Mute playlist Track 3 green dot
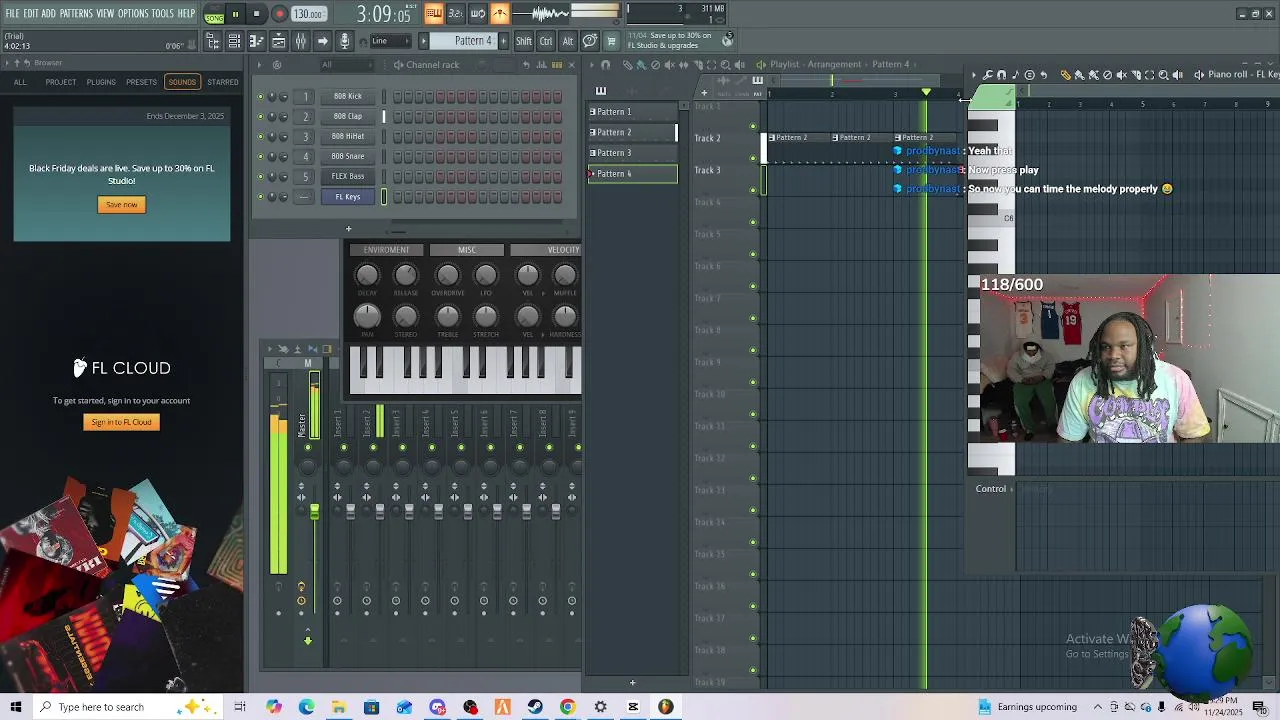1280x720 pixels. (x=753, y=189)
